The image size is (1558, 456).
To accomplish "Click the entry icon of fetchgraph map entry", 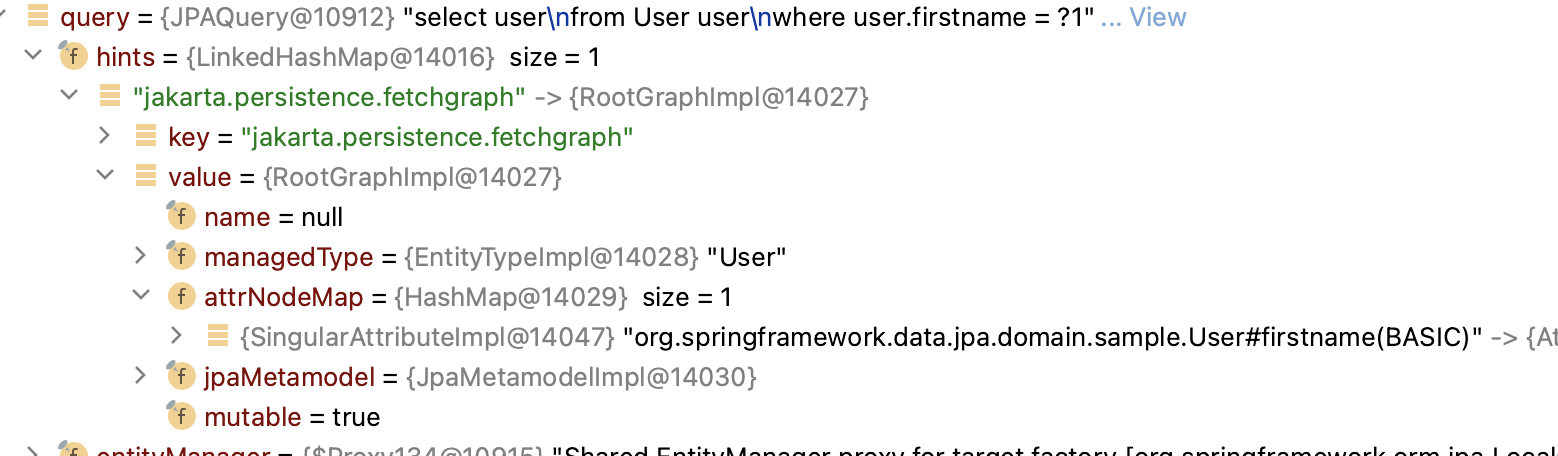I will (110, 97).
